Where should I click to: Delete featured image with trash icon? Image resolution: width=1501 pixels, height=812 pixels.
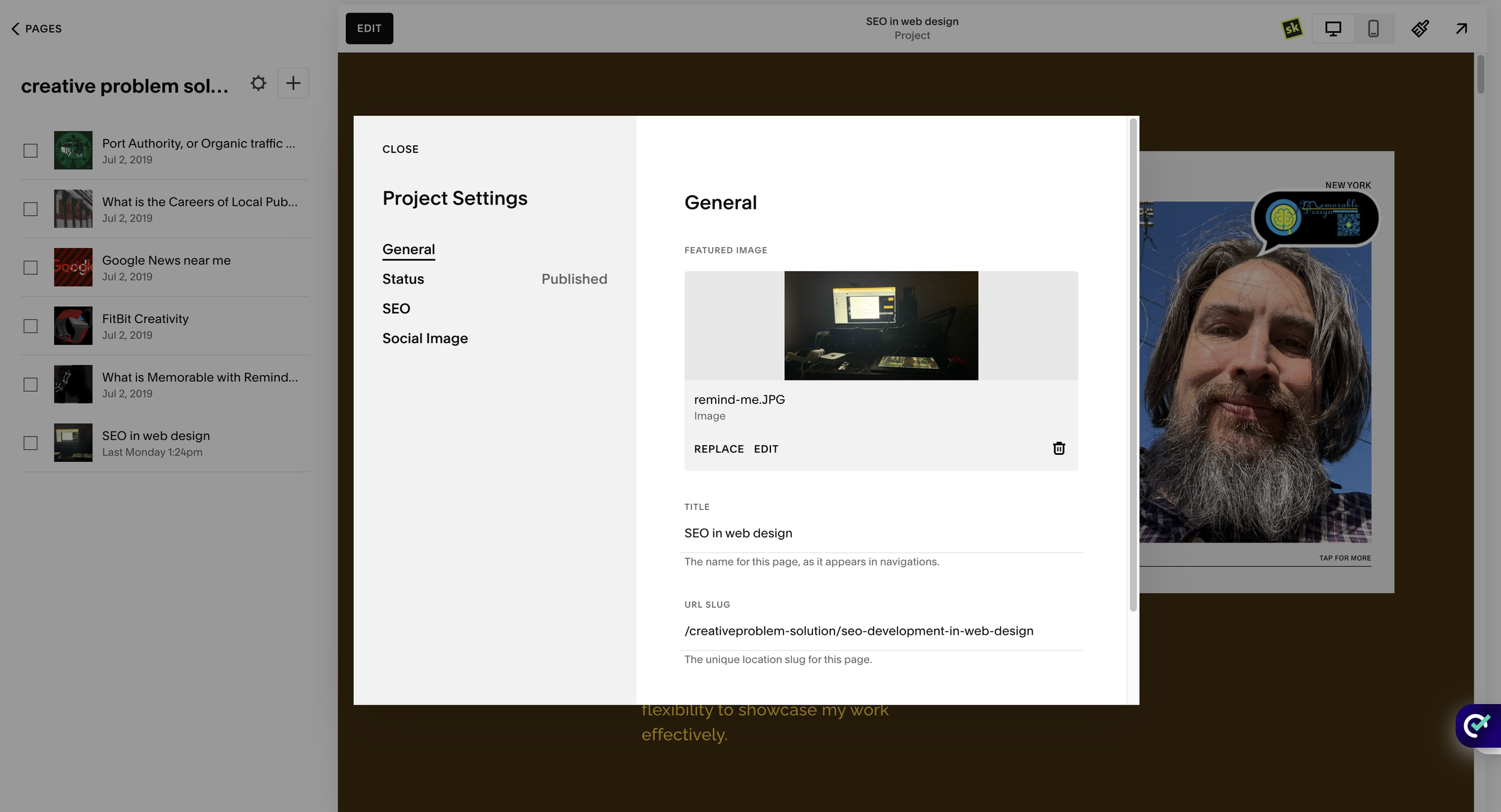coord(1059,448)
